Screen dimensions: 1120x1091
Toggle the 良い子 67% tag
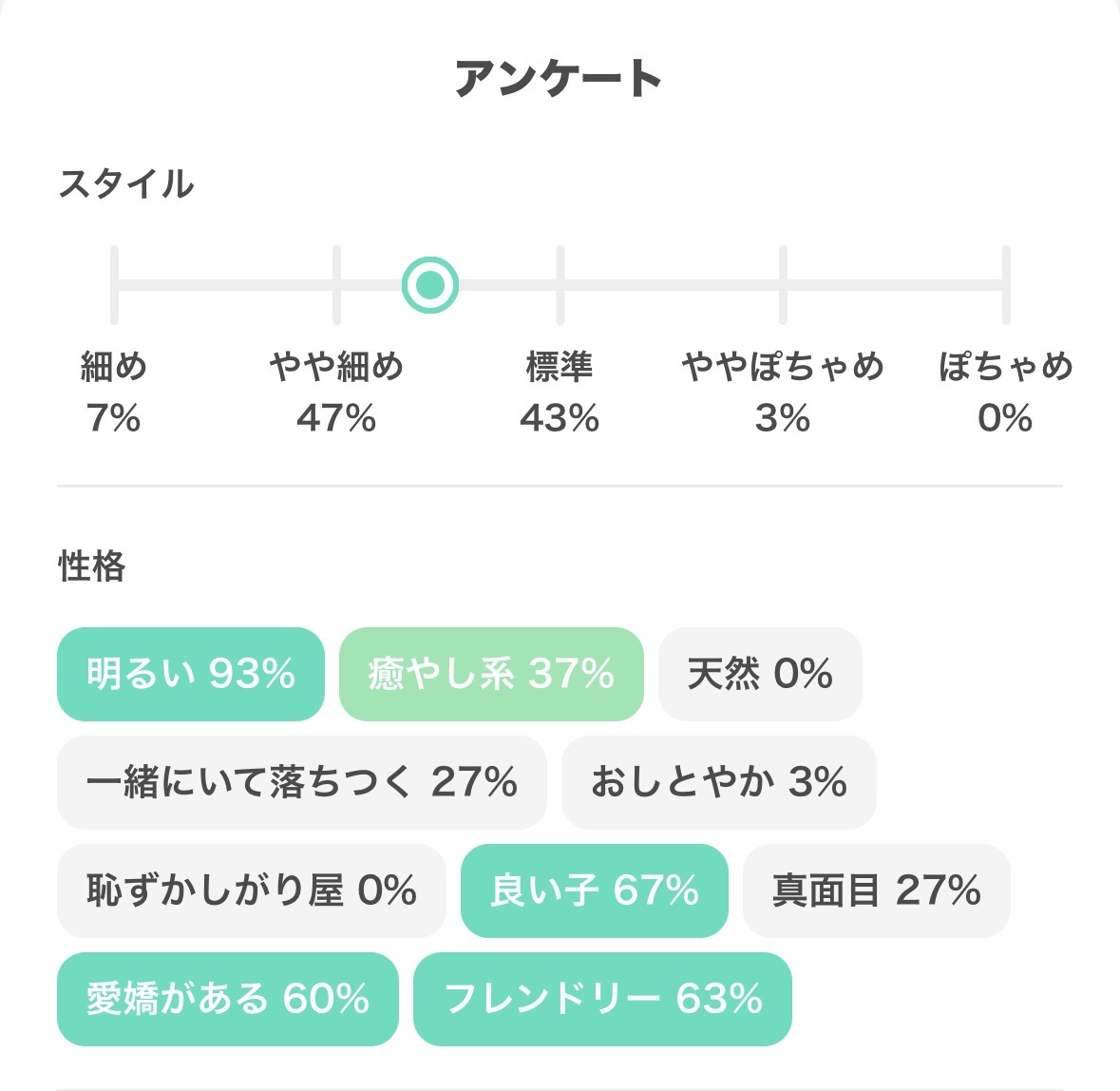tap(595, 890)
